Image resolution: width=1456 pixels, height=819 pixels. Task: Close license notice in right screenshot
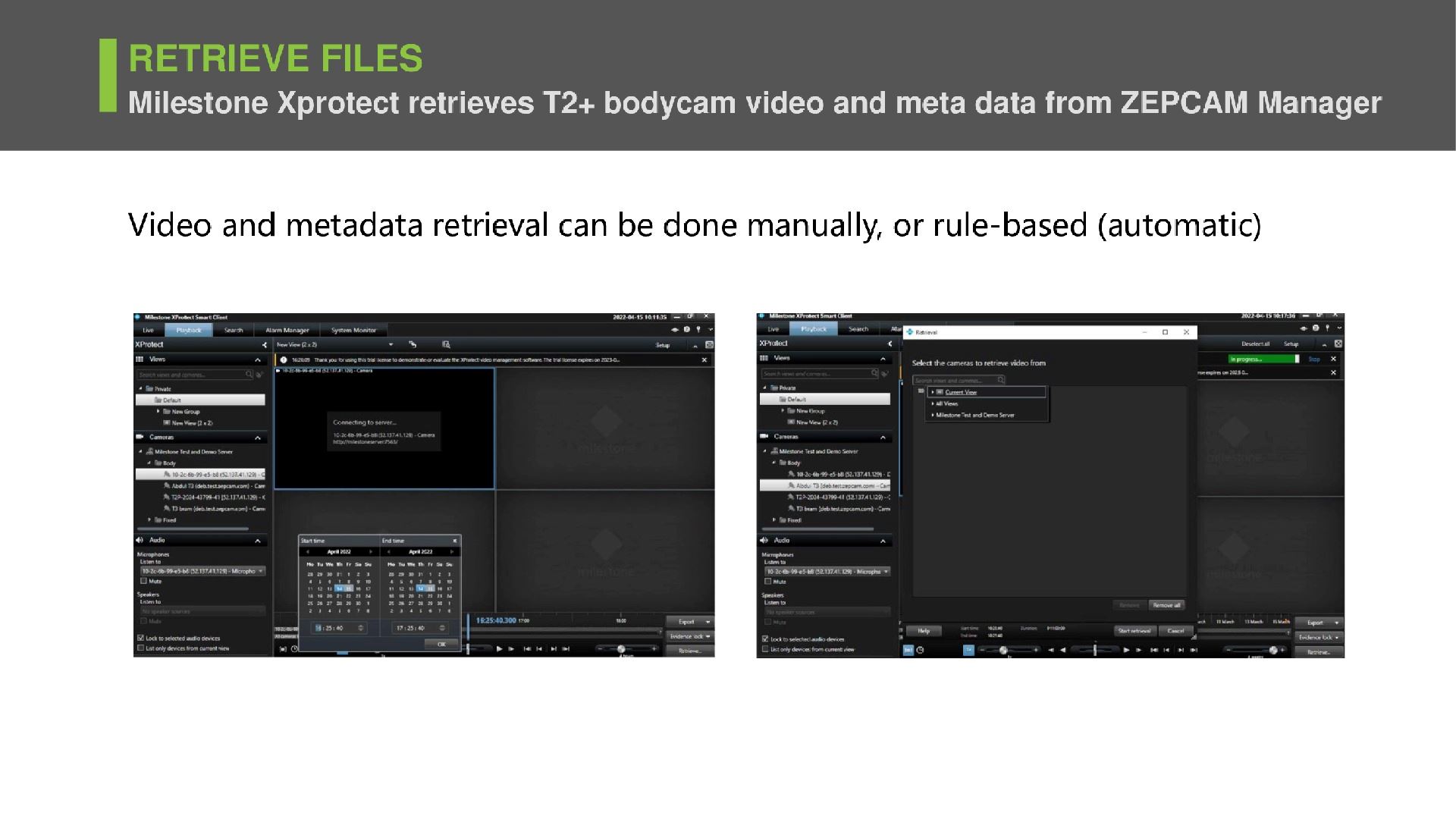[x=1333, y=372]
